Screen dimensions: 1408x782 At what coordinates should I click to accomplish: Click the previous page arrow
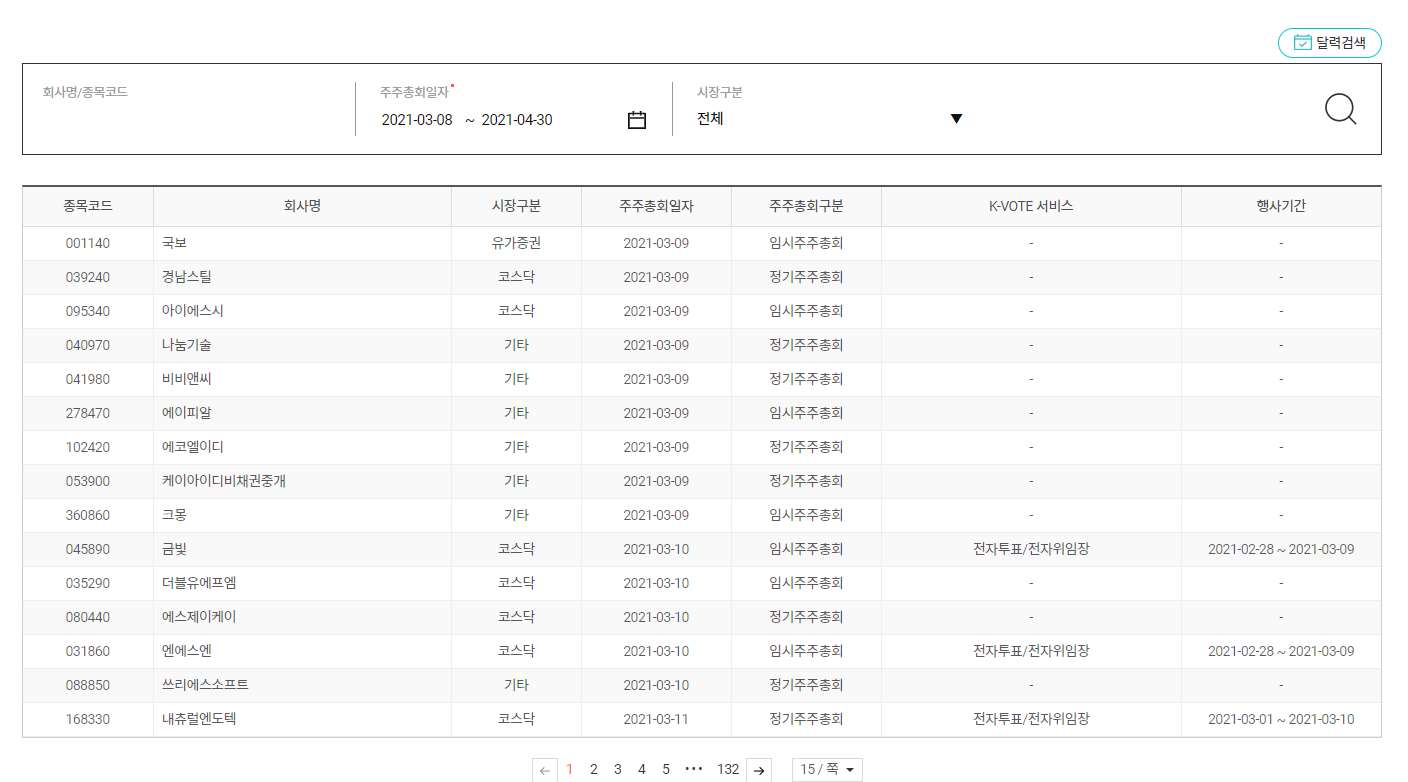click(545, 769)
